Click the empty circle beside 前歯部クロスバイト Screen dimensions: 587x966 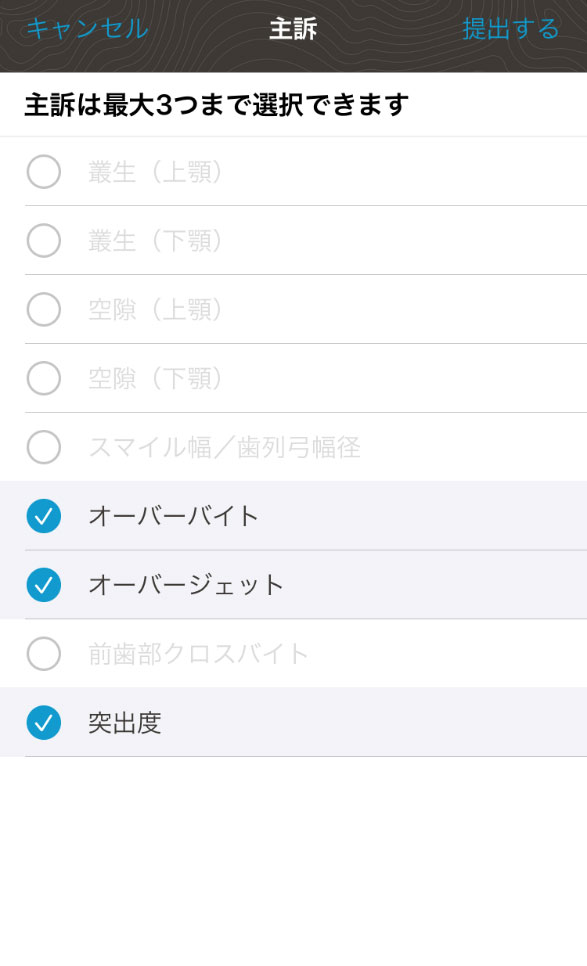(44, 655)
